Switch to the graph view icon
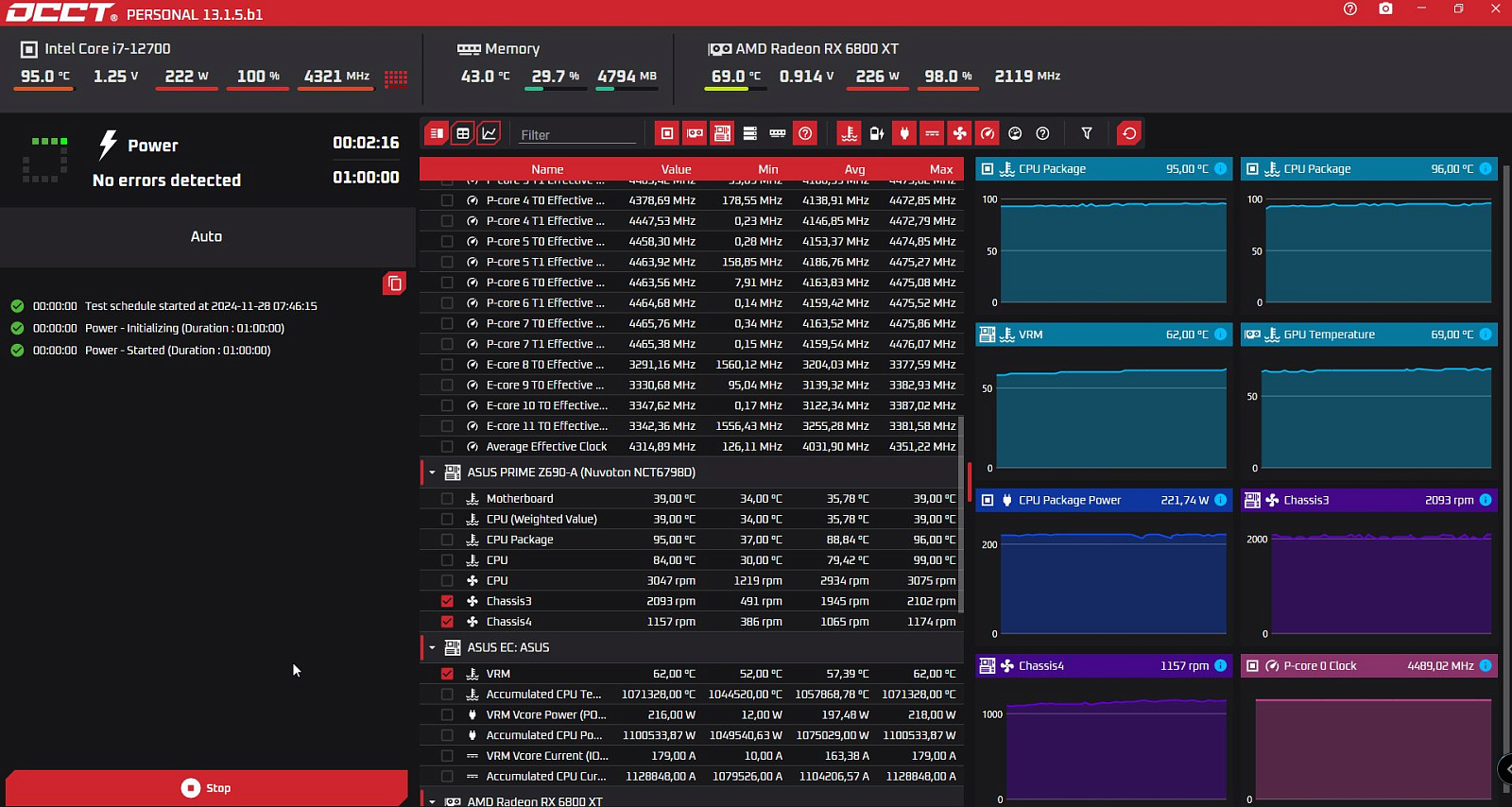The width and height of the screenshot is (1512, 807). click(x=490, y=133)
